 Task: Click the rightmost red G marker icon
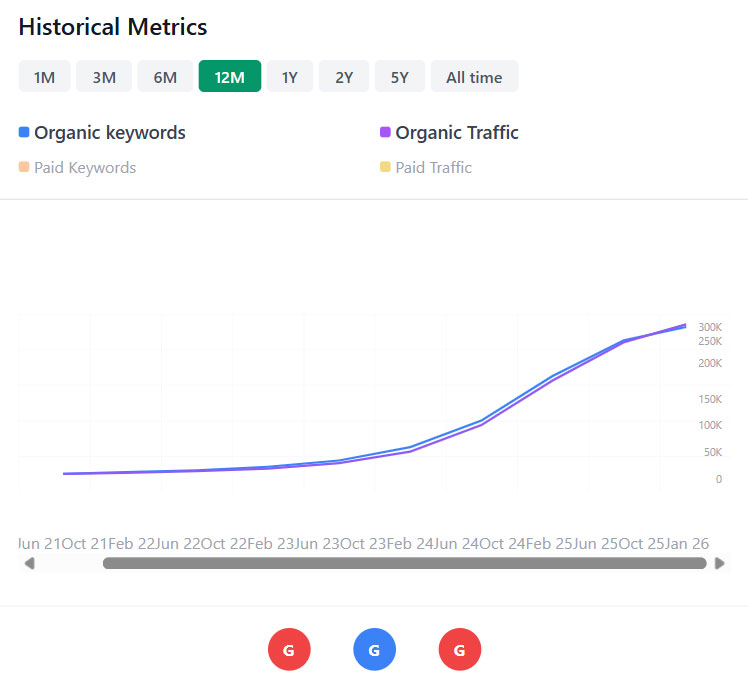point(460,650)
